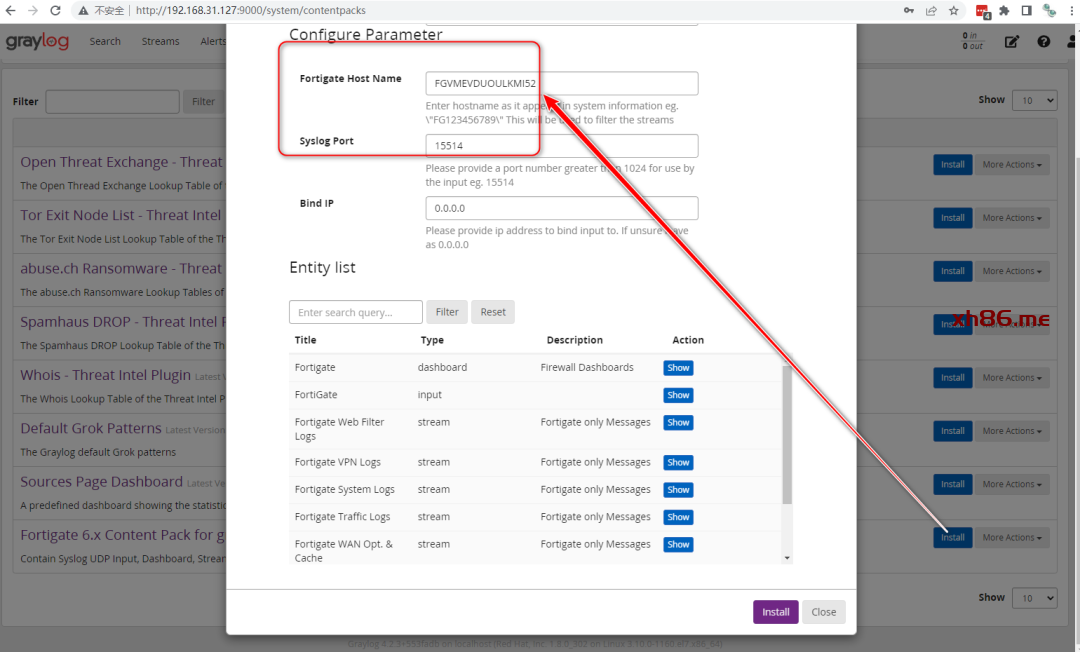Install the abuse.ch Ransomware pack
This screenshot has height=652, width=1080.
pos(953,271)
